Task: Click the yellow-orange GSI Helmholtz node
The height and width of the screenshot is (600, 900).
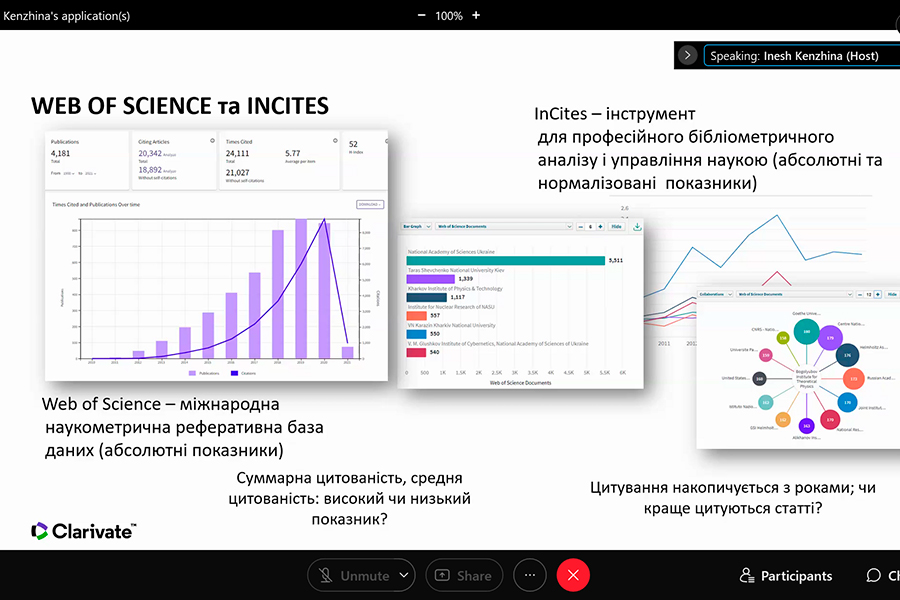Action: [783, 420]
